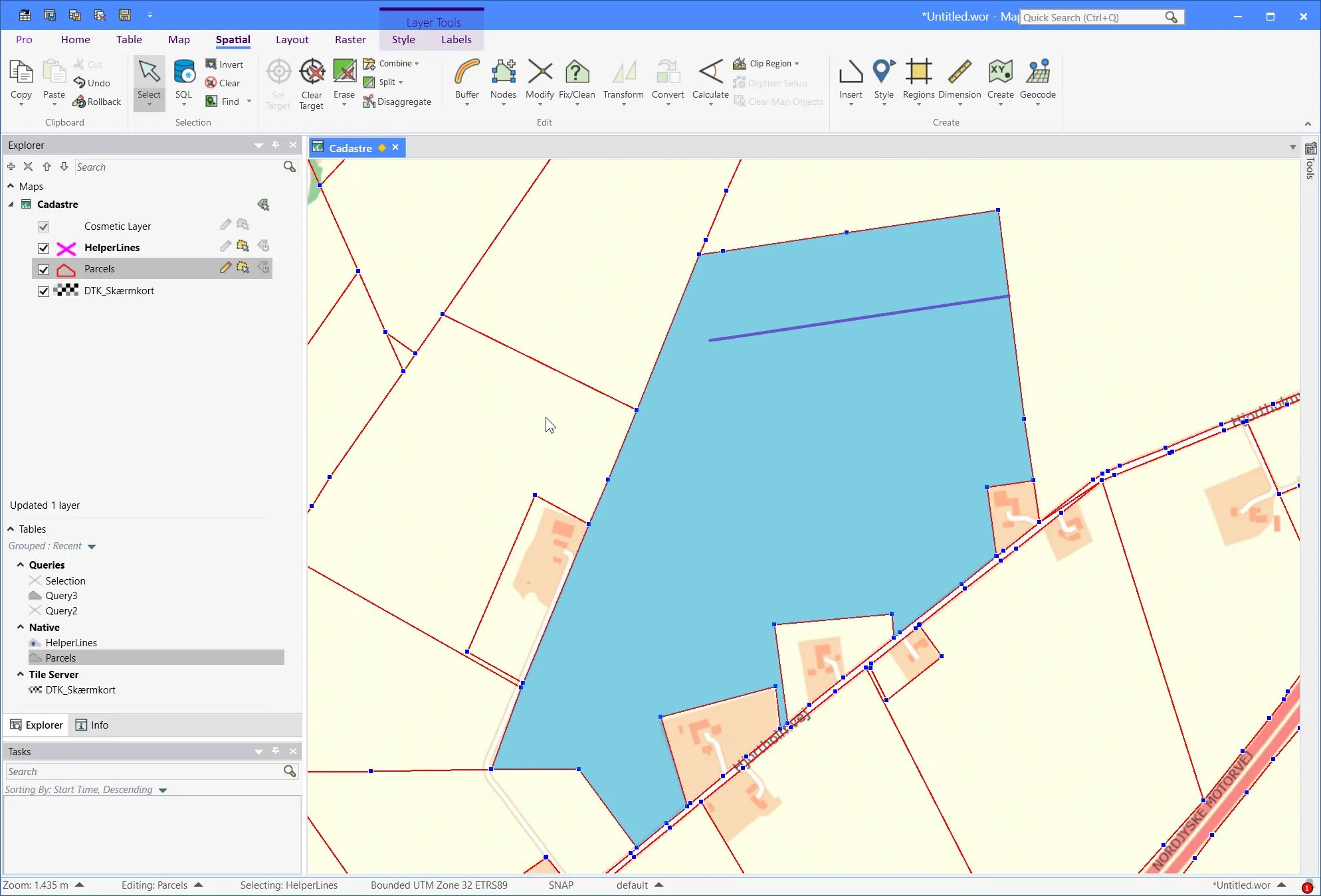This screenshot has height=896, width=1321.
Task: Click the Undo button
Action: coord(92,83)
